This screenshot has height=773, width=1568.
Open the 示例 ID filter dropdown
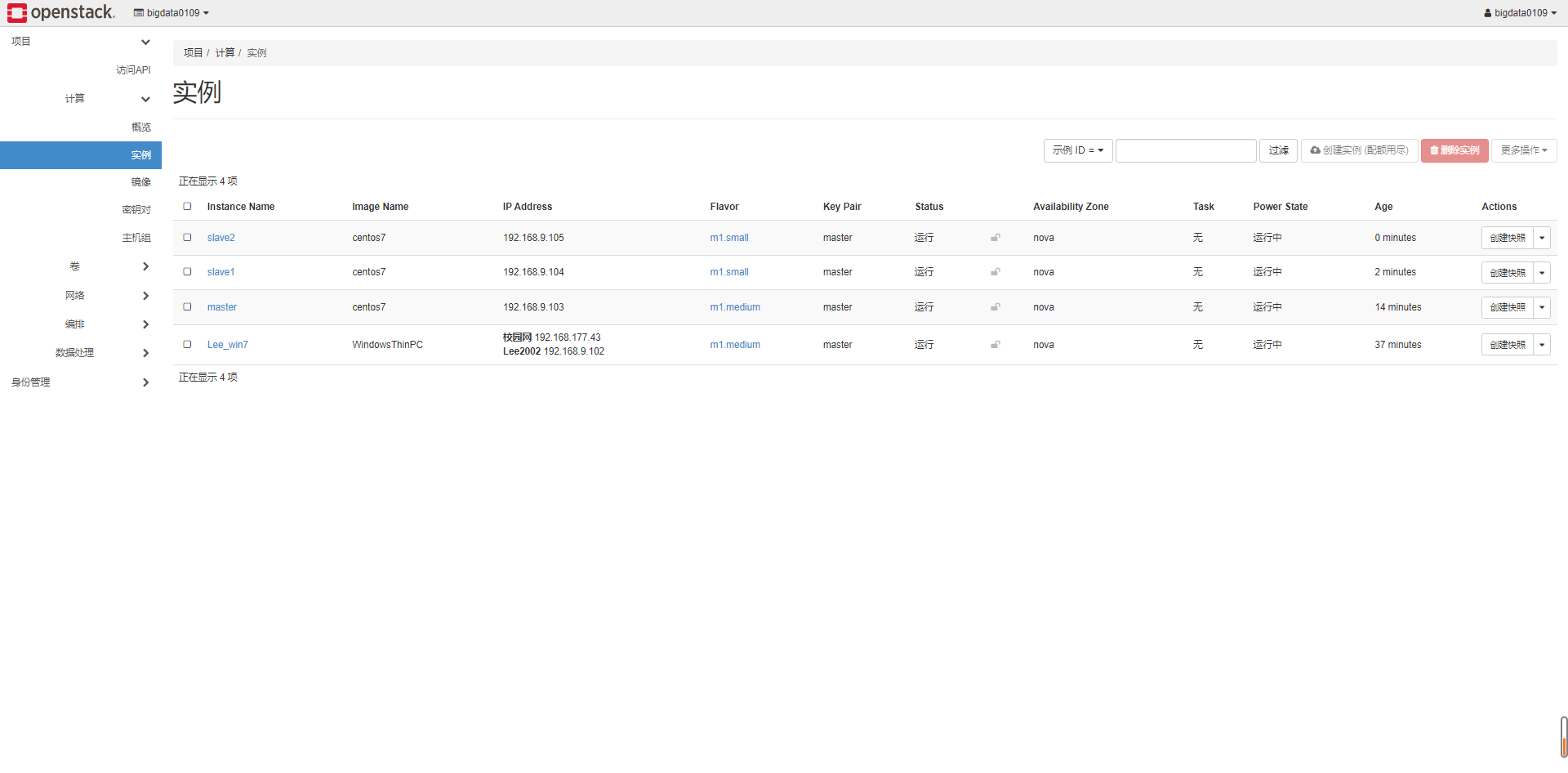(1078, 150)
